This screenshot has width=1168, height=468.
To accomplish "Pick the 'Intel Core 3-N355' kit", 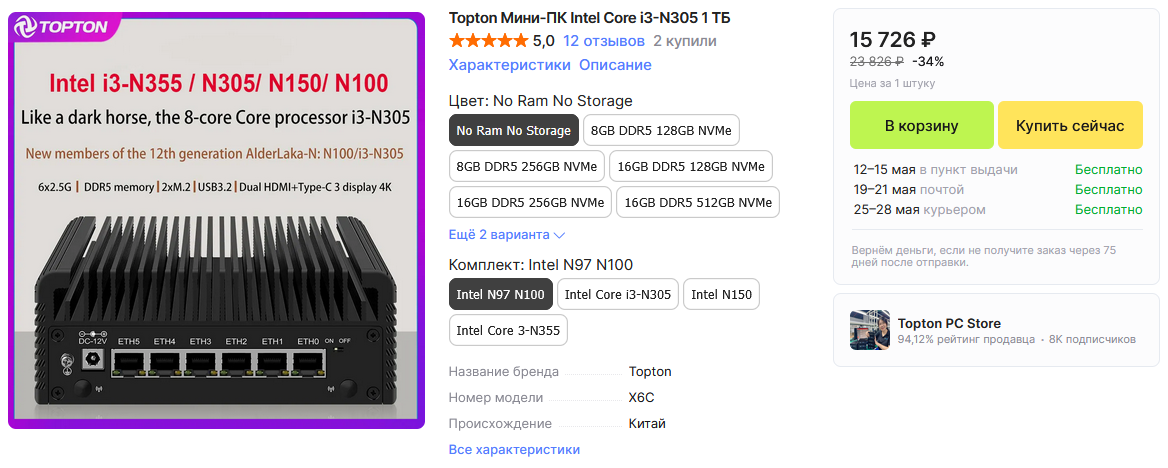I will point(508,330).
